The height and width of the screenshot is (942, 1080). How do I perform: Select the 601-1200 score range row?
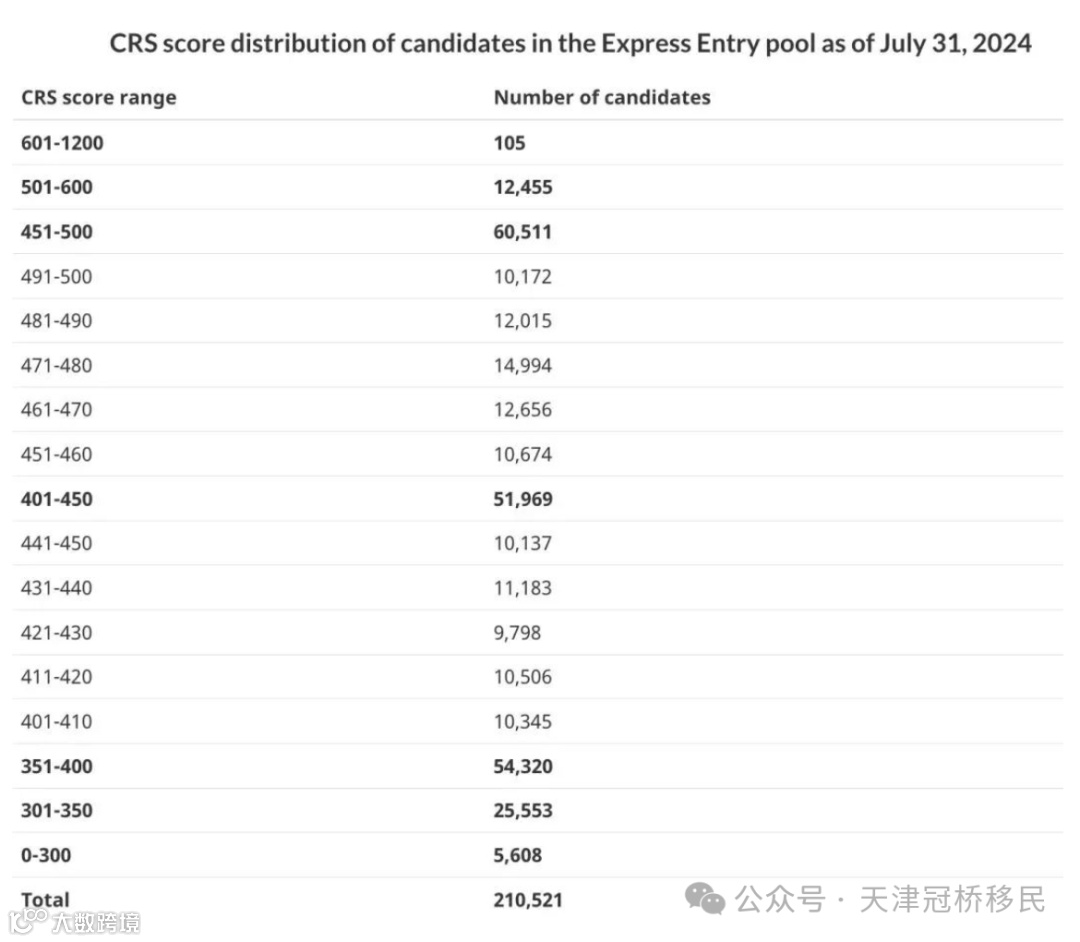tap(62, 142)
